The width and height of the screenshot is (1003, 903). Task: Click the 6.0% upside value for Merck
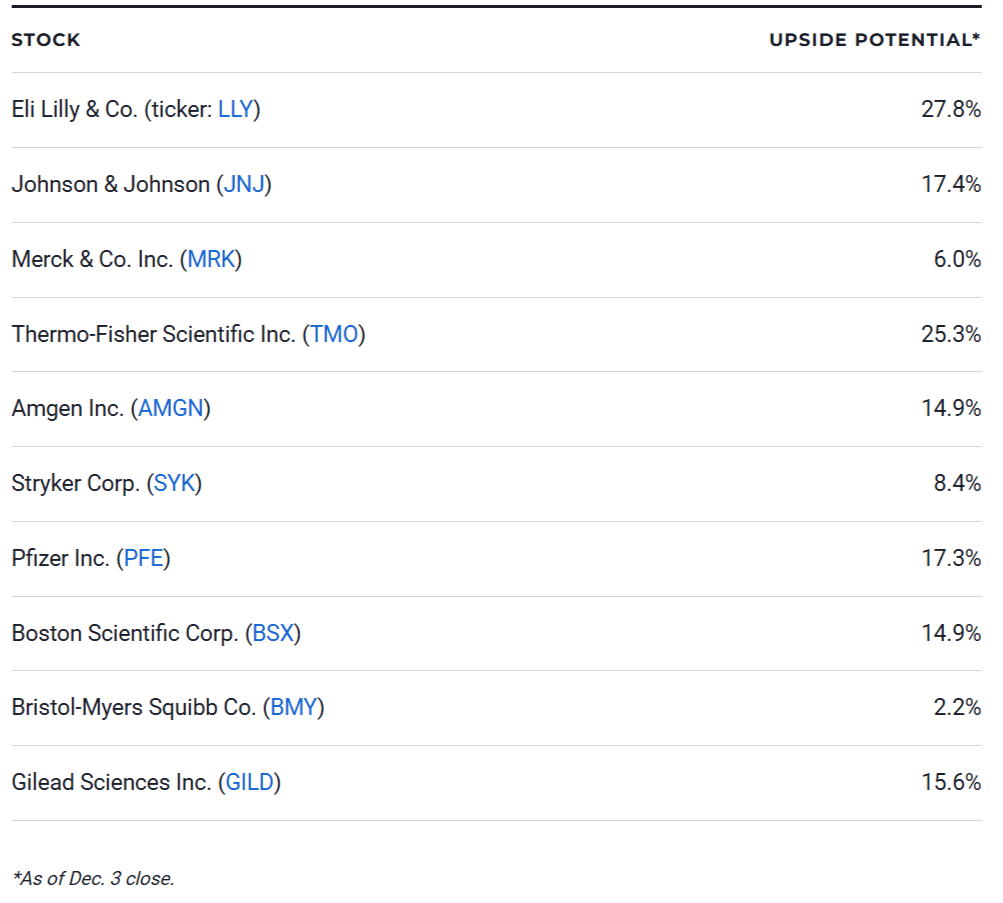(957, 260)
